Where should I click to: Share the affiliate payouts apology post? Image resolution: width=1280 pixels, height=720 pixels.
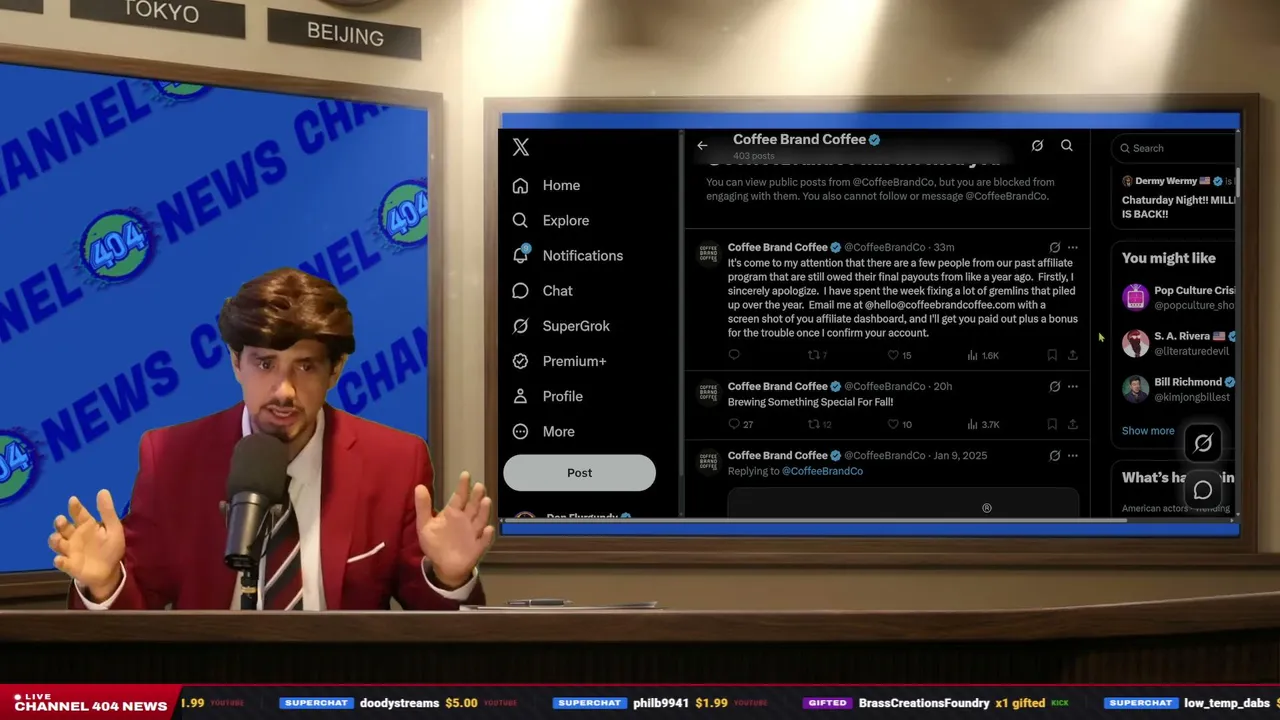(x=1073, y=355)
